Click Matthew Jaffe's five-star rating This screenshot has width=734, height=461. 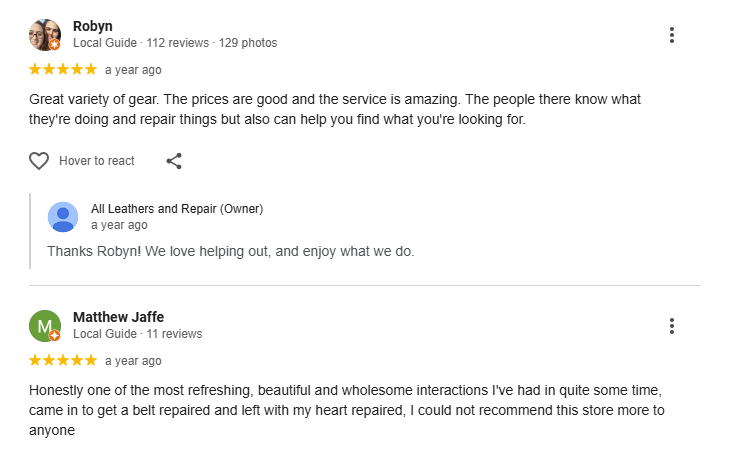click(x=63, y=360)
